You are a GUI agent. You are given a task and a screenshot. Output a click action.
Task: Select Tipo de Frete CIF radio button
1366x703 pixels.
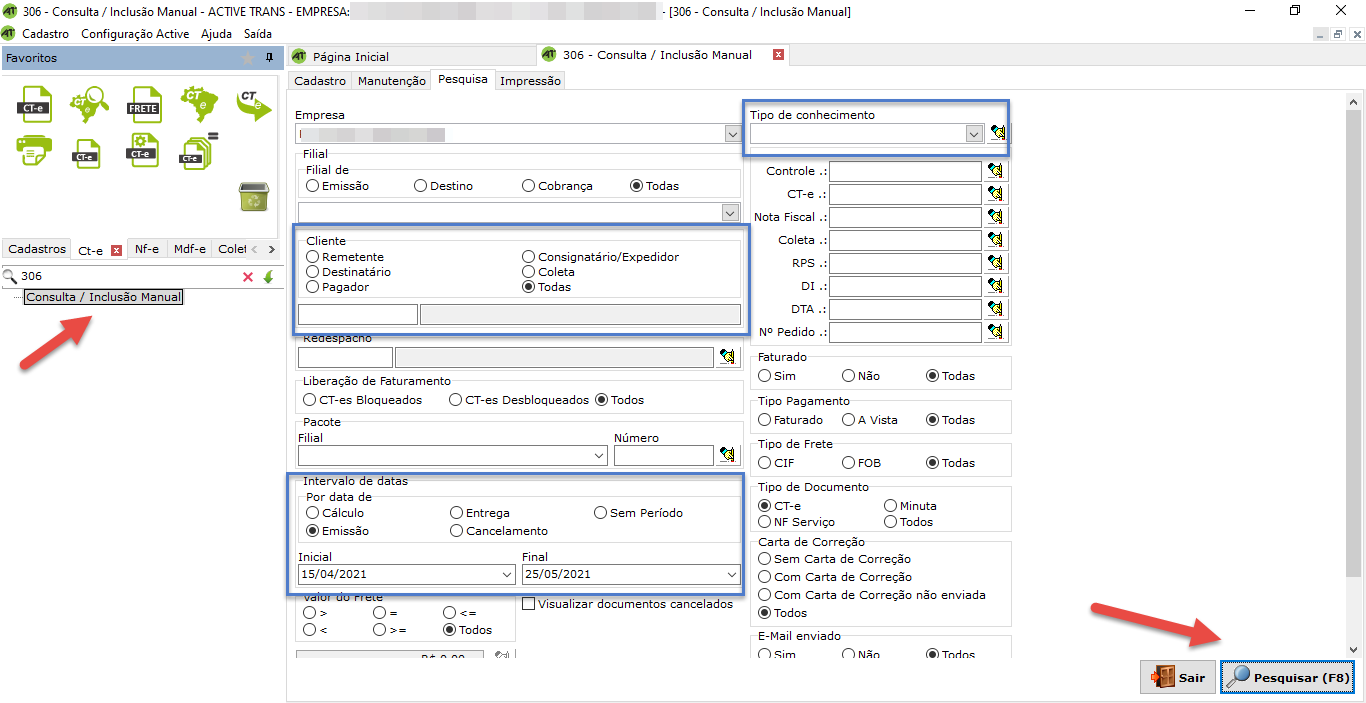[x=765, y=463]
